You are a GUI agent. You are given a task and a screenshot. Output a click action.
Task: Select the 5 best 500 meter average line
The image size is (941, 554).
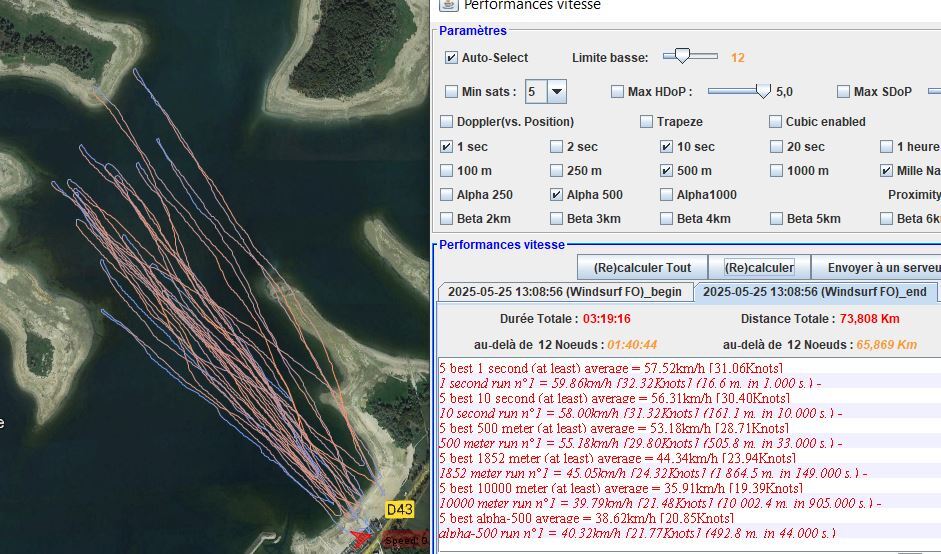pos(690,428)
